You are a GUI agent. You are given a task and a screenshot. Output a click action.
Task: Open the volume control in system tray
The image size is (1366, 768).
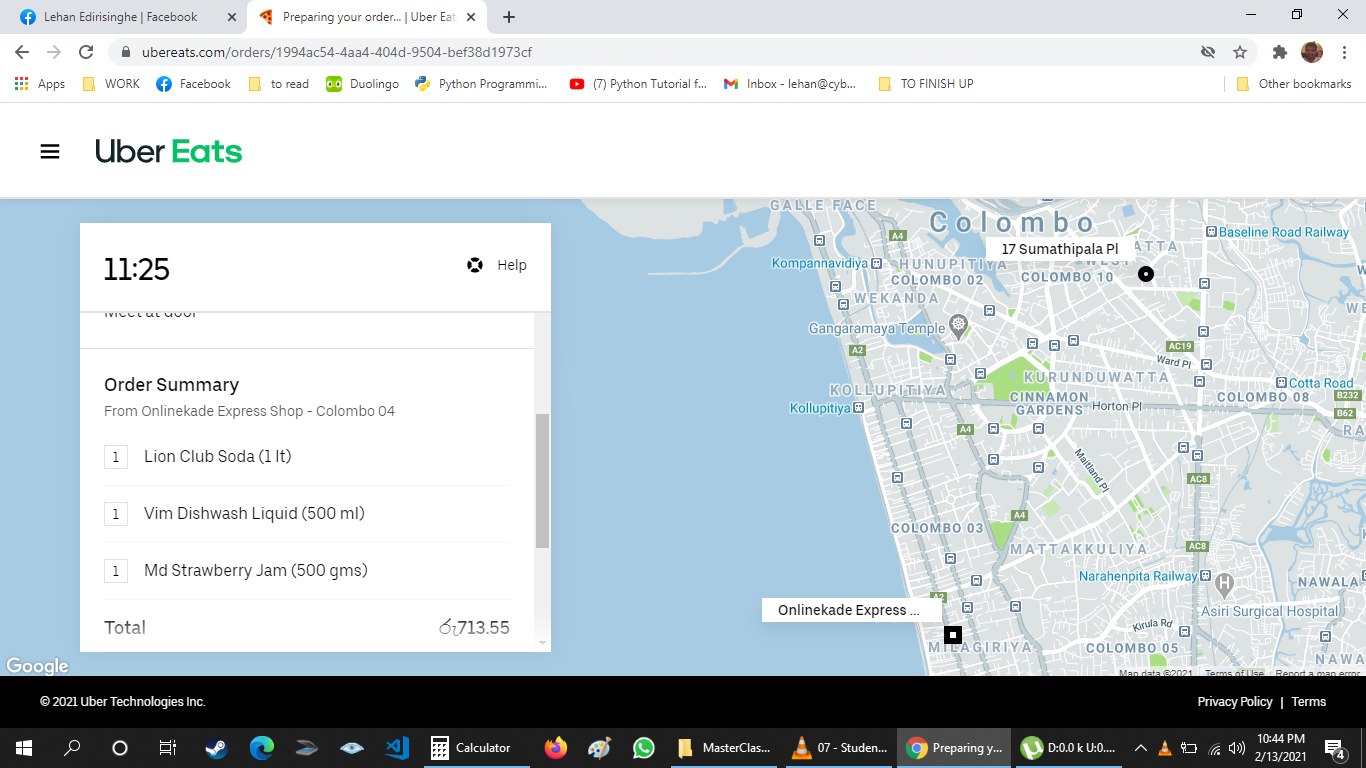click(x=1237, y=747)
